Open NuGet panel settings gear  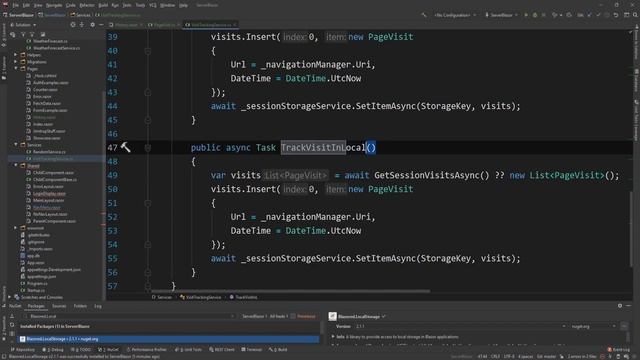620,305
